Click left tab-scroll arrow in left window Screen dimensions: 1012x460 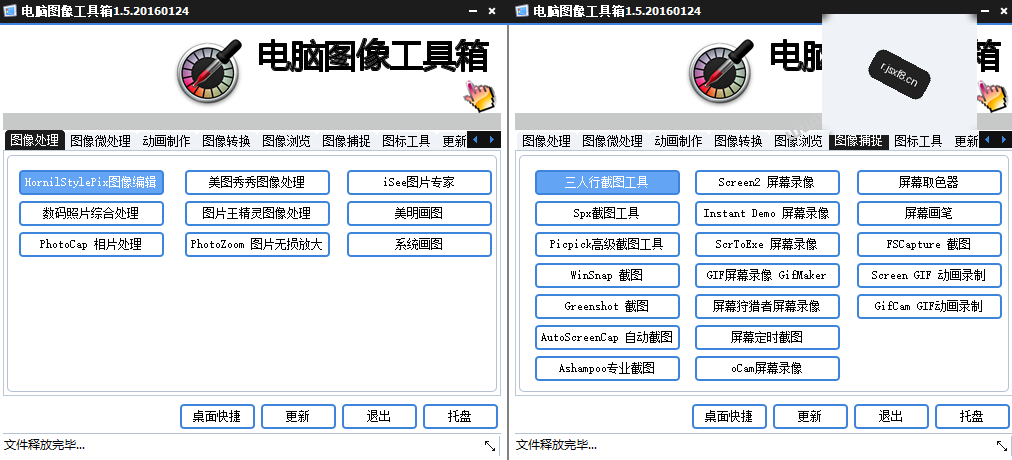tap(475, 139)
